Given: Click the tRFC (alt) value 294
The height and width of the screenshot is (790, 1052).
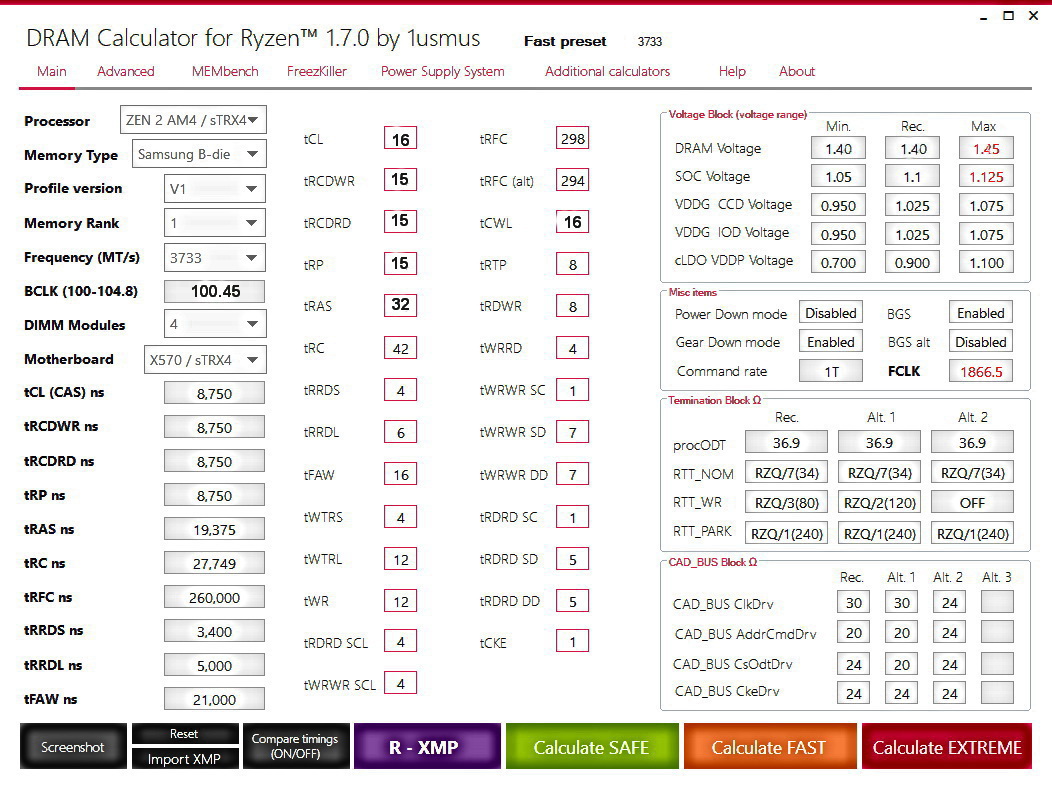Looking at the screenshot, I should tap(572, 180).
